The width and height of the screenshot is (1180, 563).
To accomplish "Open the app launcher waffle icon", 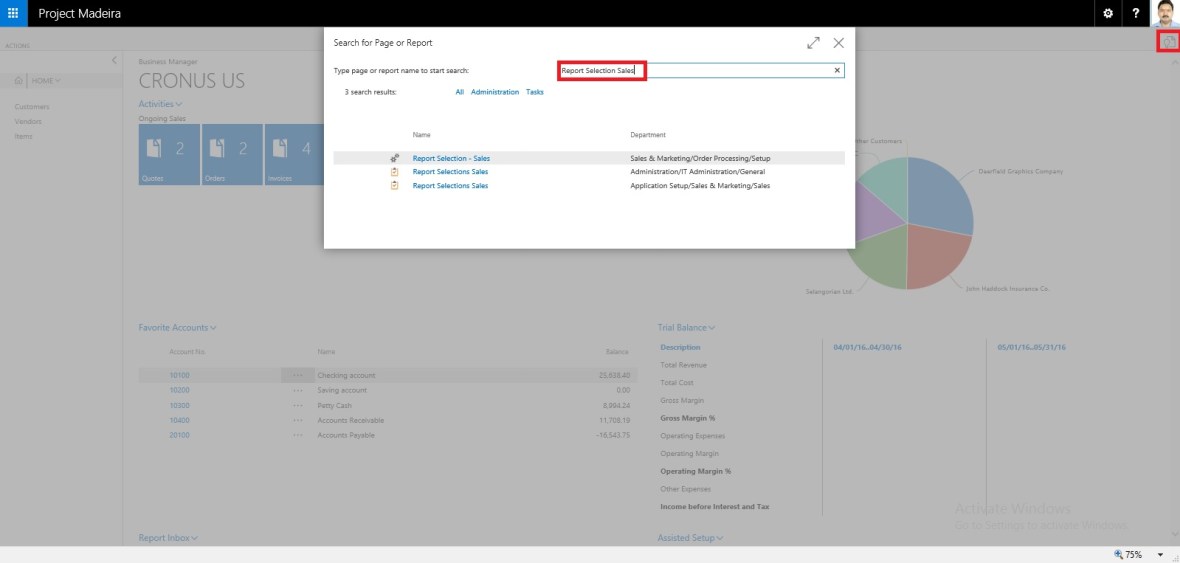I will coord(13,13).
